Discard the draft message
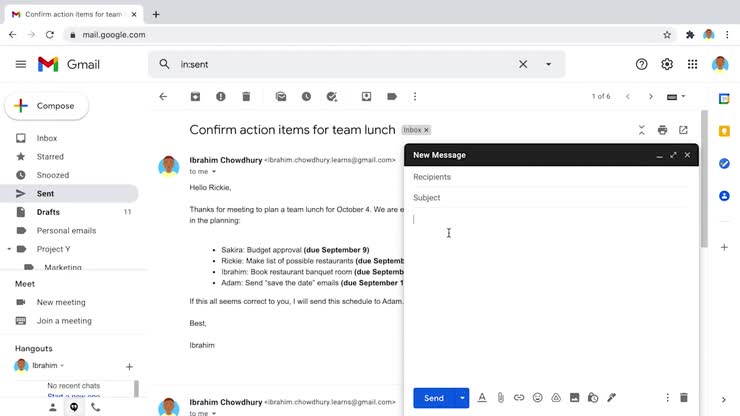Viewport: 740px width, 416px height. (684, 398)
